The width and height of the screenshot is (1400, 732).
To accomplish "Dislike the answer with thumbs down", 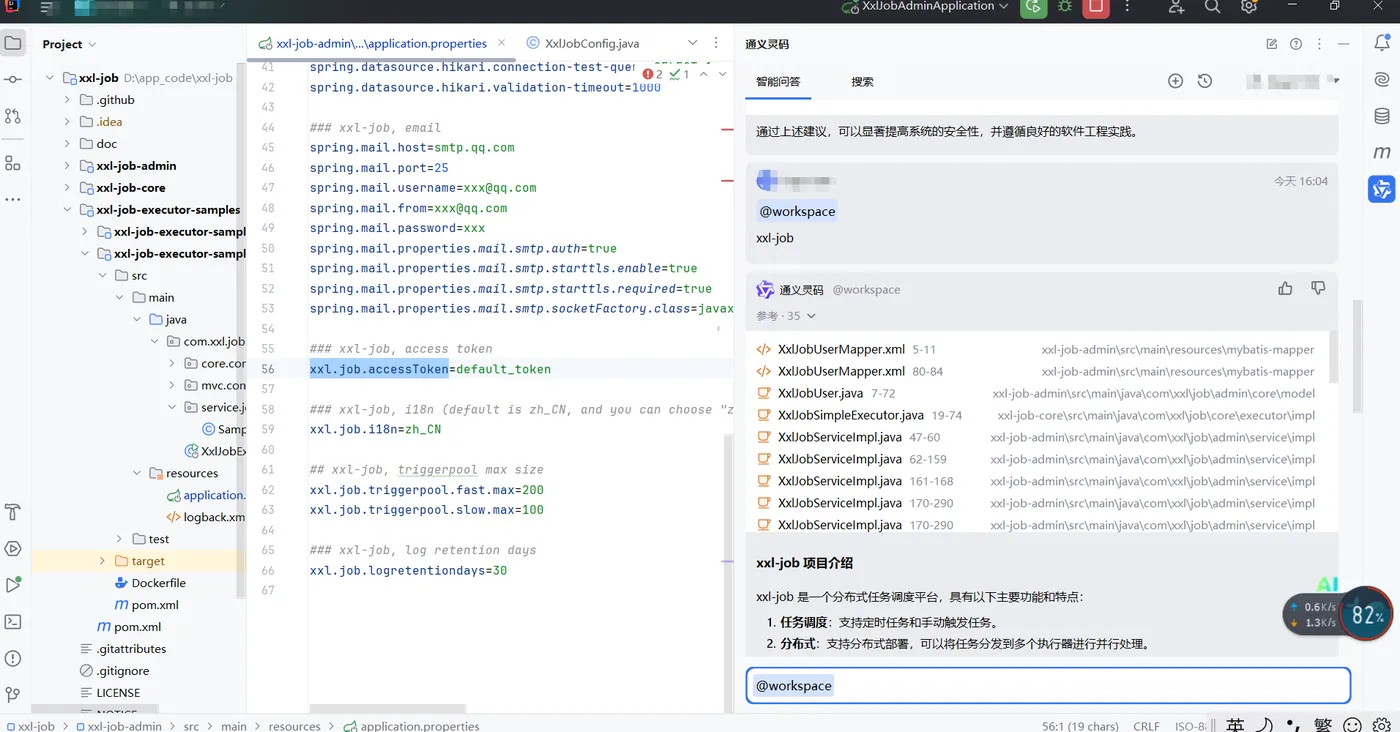I will tap(1318, 288).
